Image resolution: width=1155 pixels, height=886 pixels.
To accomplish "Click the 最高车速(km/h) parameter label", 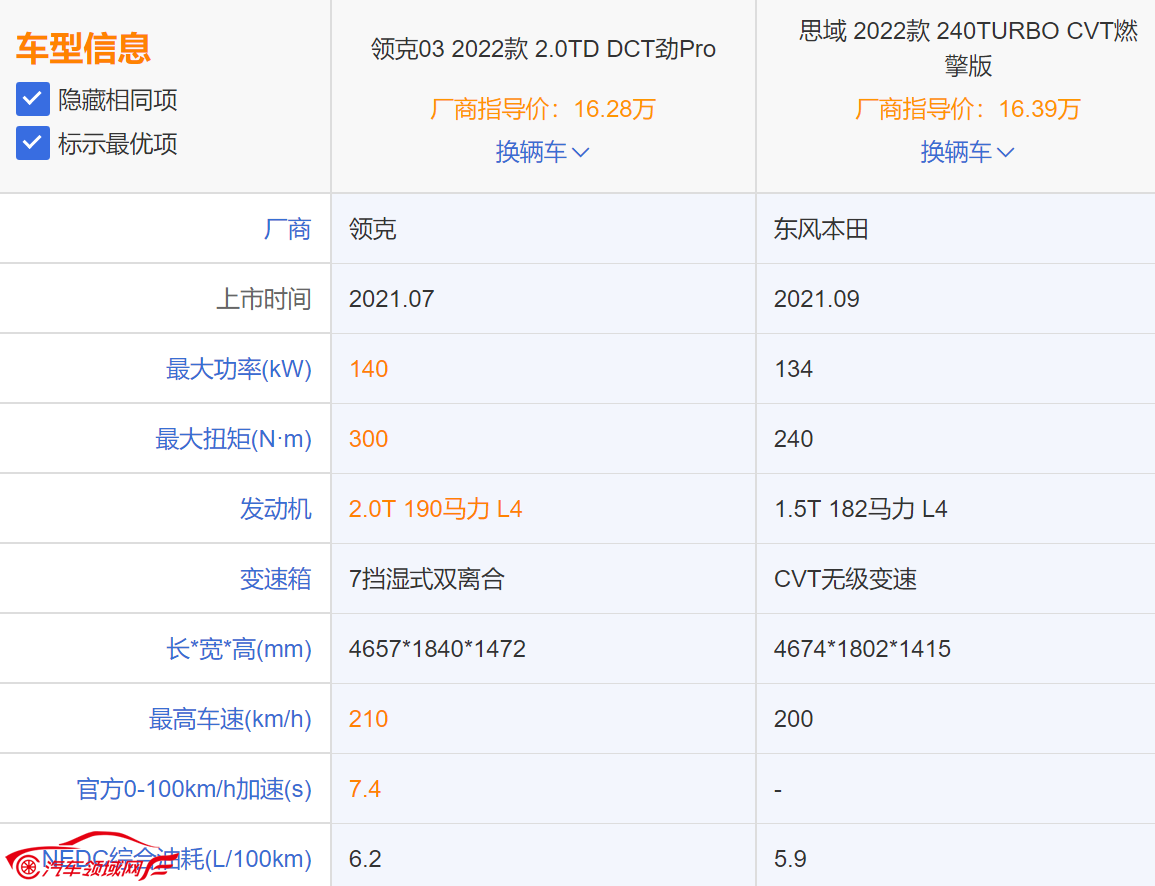I will pyautogui.click(x=231, y=719).
